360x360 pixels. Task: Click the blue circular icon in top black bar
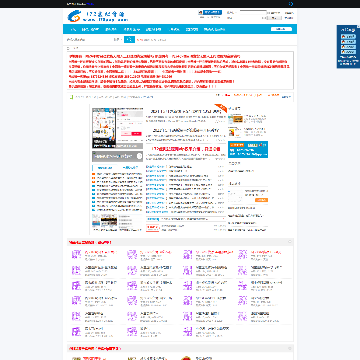291,4
